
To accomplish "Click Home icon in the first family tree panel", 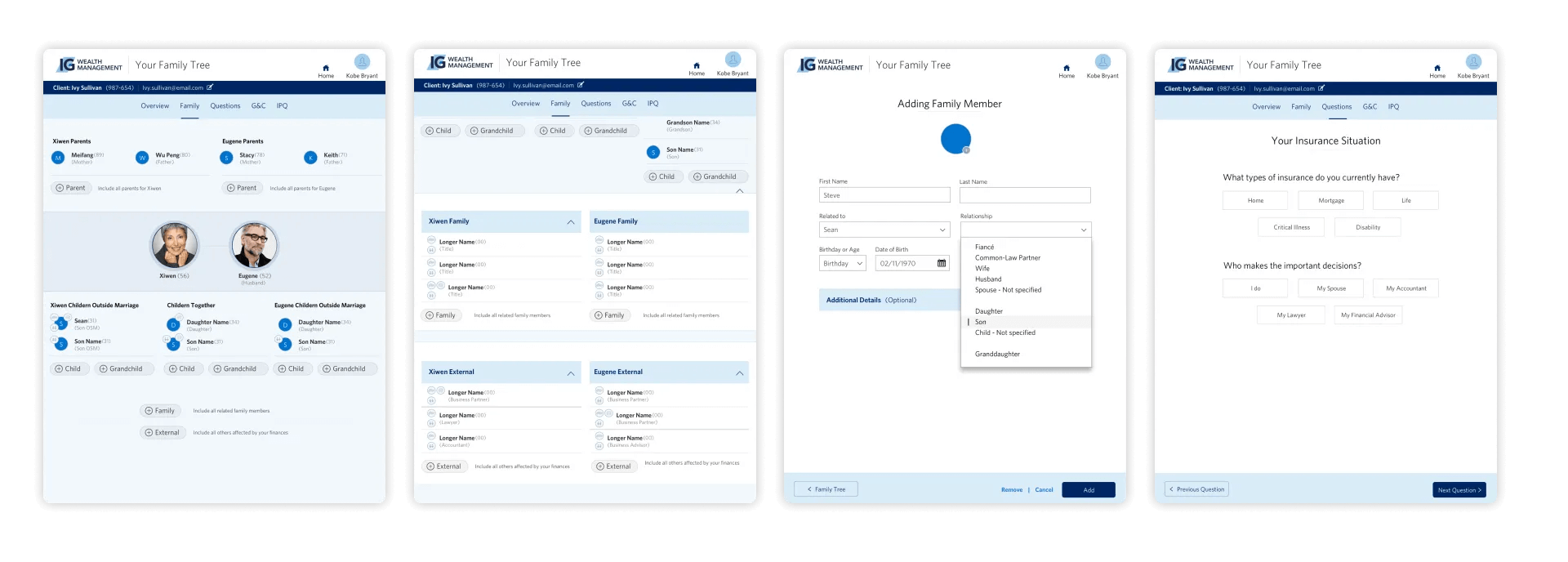I will coord(326,68).
